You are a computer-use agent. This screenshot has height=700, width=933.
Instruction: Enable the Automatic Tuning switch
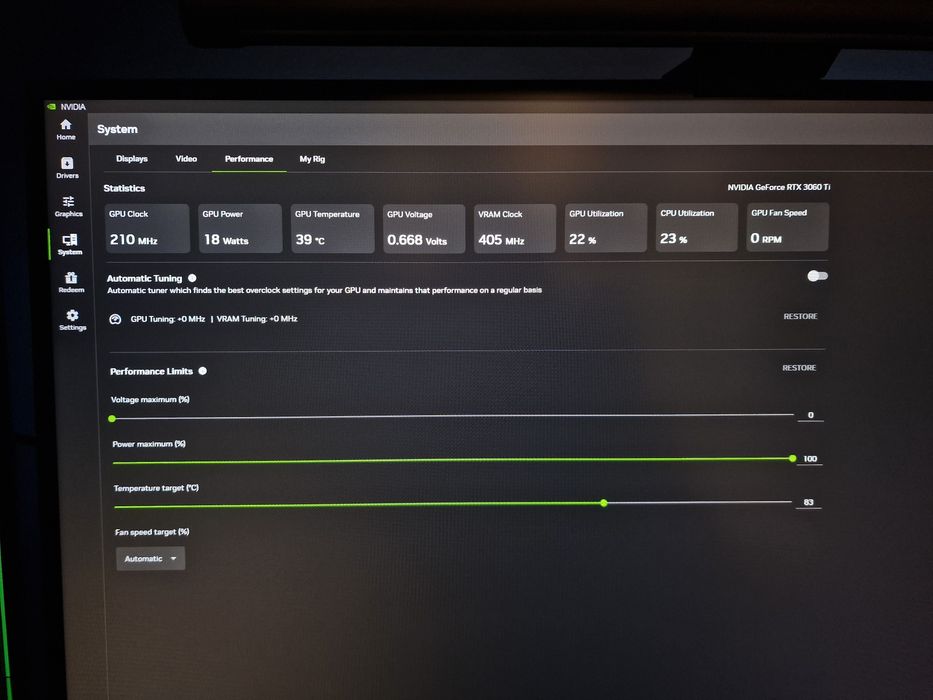click(817, 276)
